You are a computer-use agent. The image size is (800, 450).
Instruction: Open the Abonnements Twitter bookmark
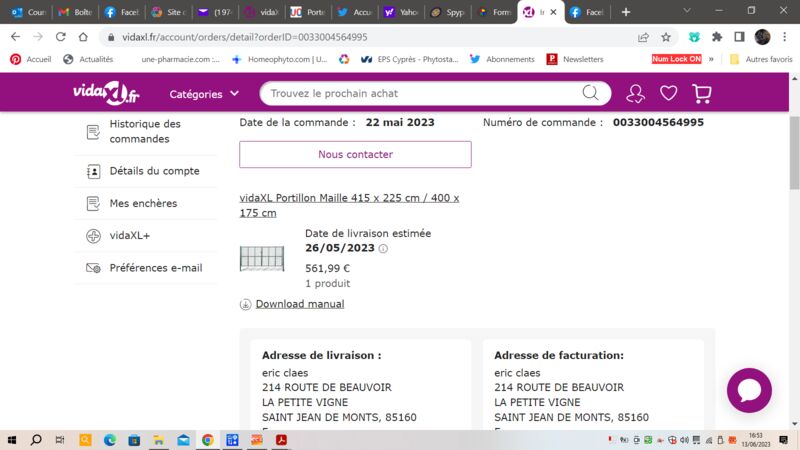[502, 59]
